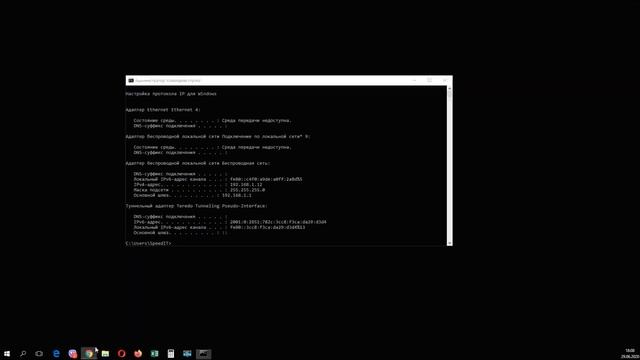This screenshot has width=640, height=360.
Task: Select the Command Prompt taskbar button
Action: [x=203, y=353]
